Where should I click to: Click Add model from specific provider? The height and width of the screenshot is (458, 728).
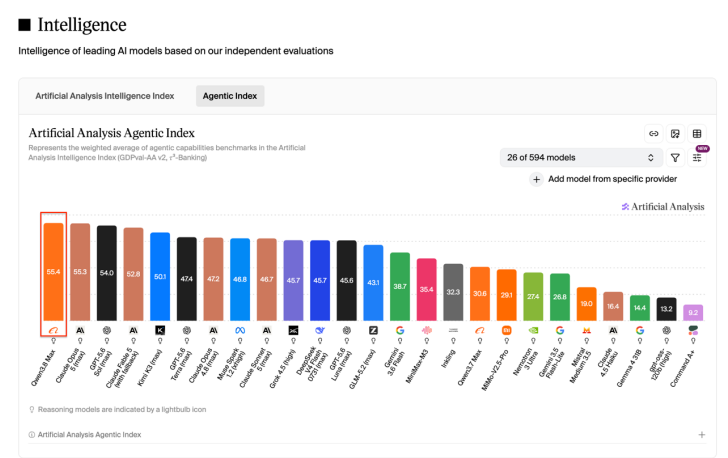(x=612, y=179)
